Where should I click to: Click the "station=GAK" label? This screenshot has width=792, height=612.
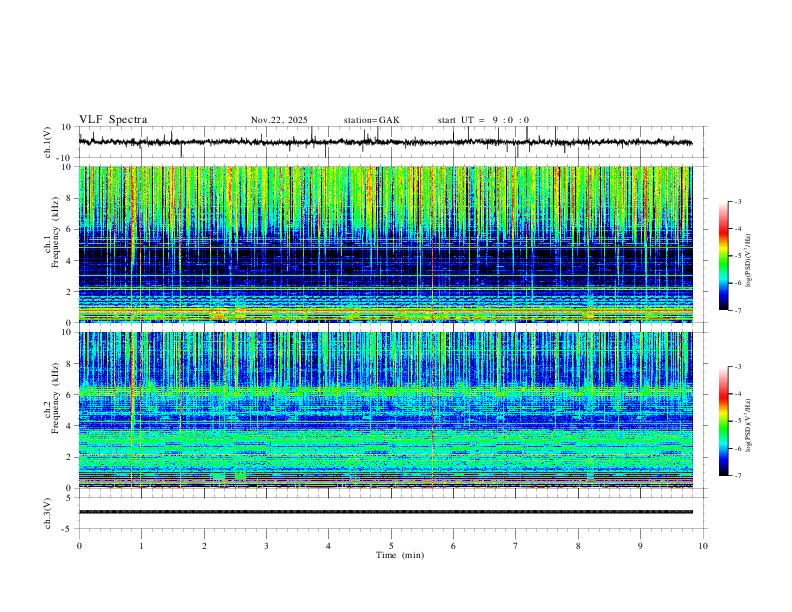tap(371, 120)
